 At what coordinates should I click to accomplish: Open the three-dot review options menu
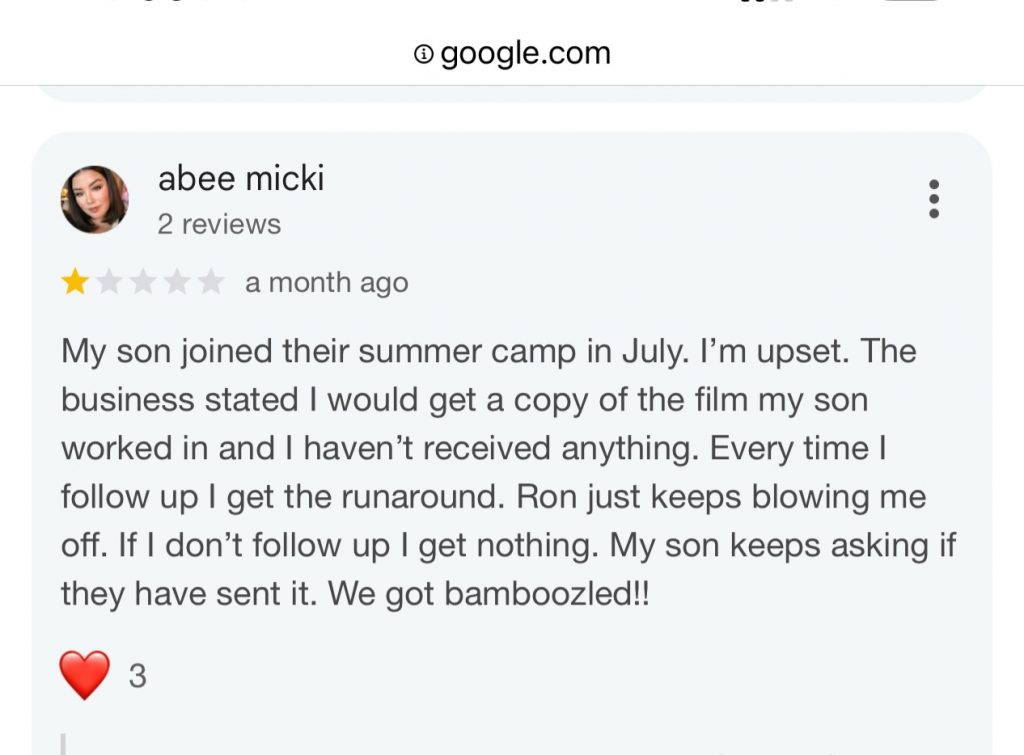934,199
